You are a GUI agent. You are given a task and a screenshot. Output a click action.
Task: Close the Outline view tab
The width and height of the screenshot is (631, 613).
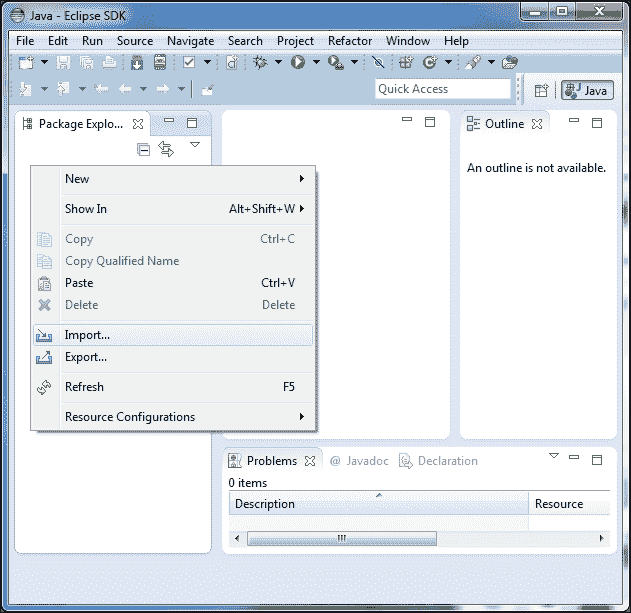point(537,124)
